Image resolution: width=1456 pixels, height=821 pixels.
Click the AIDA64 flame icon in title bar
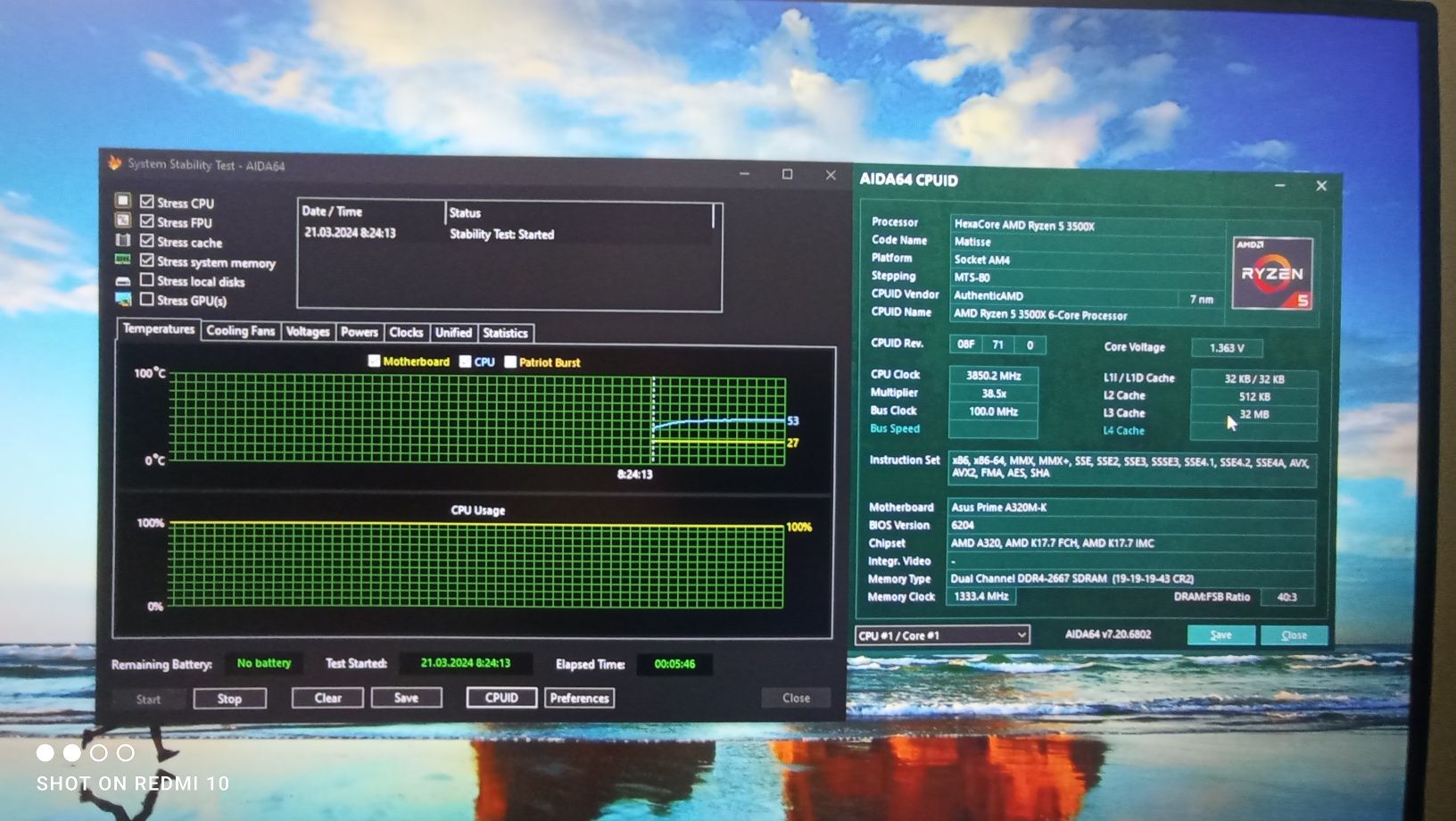pos(115,162)
